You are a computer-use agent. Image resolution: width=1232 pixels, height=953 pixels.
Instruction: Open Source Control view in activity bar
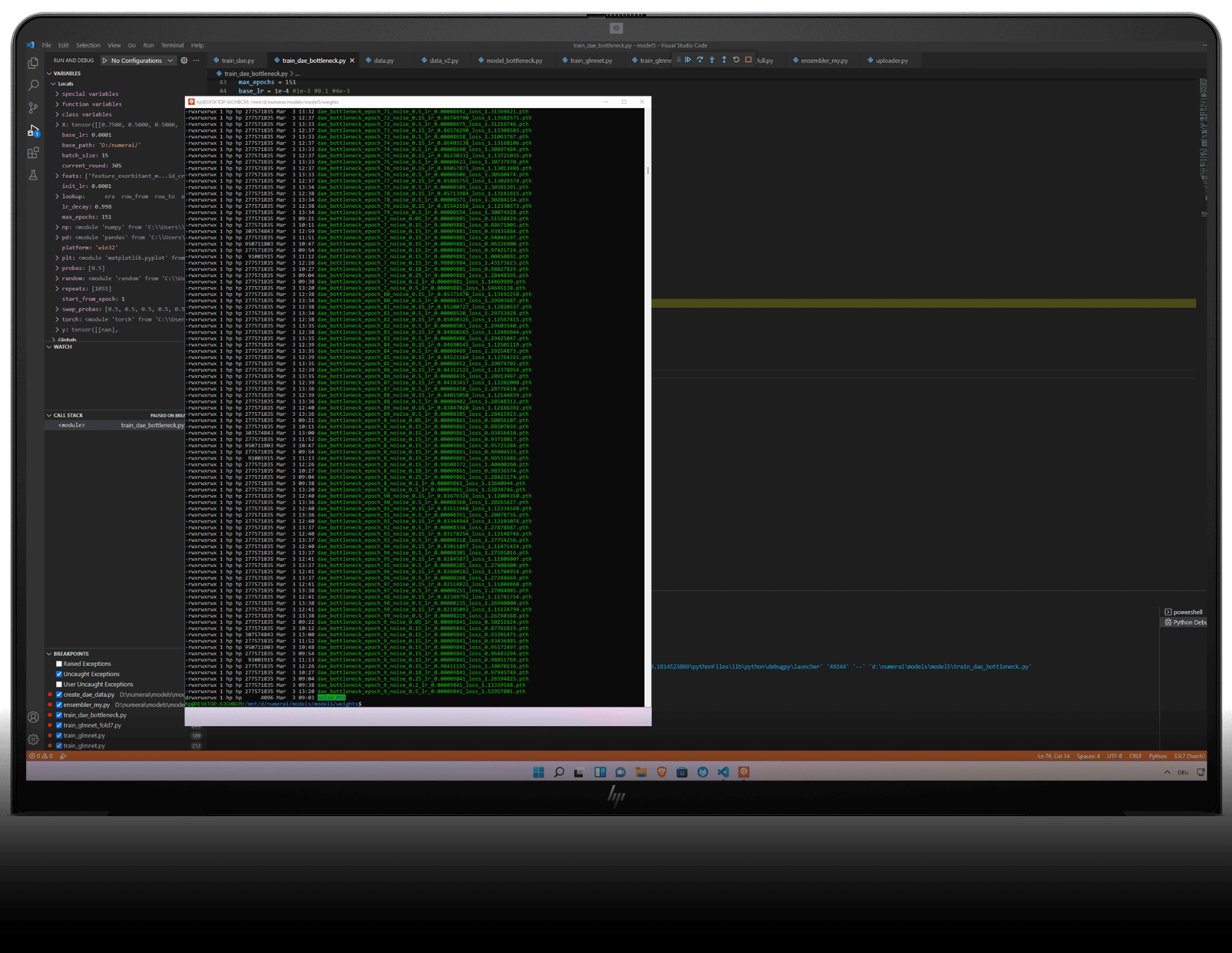[x=33, y=108]
